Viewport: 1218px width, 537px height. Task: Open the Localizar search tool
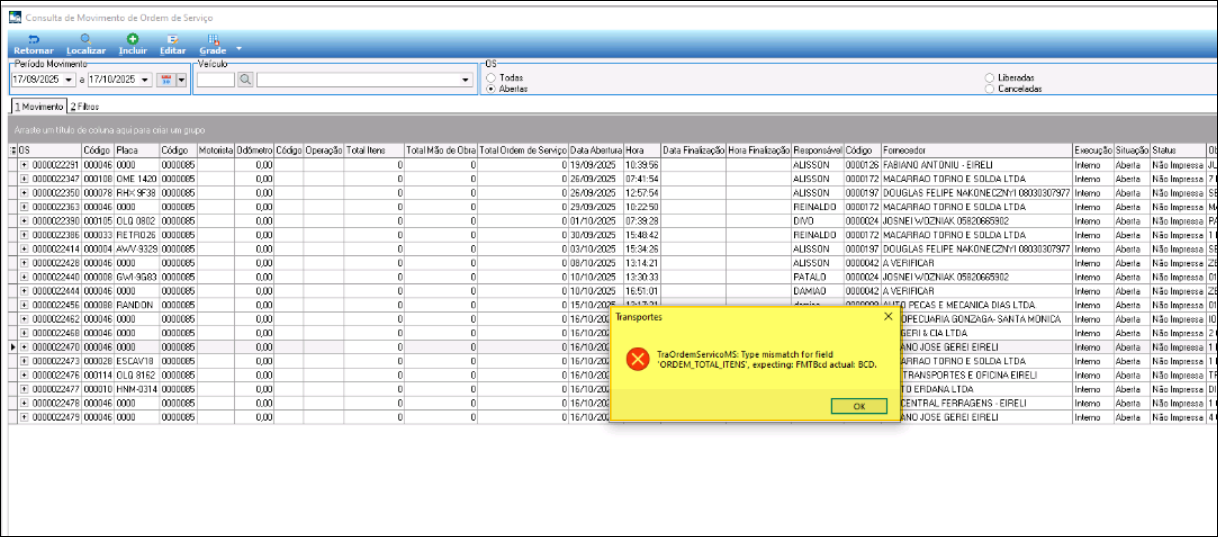tap(86, 39)
